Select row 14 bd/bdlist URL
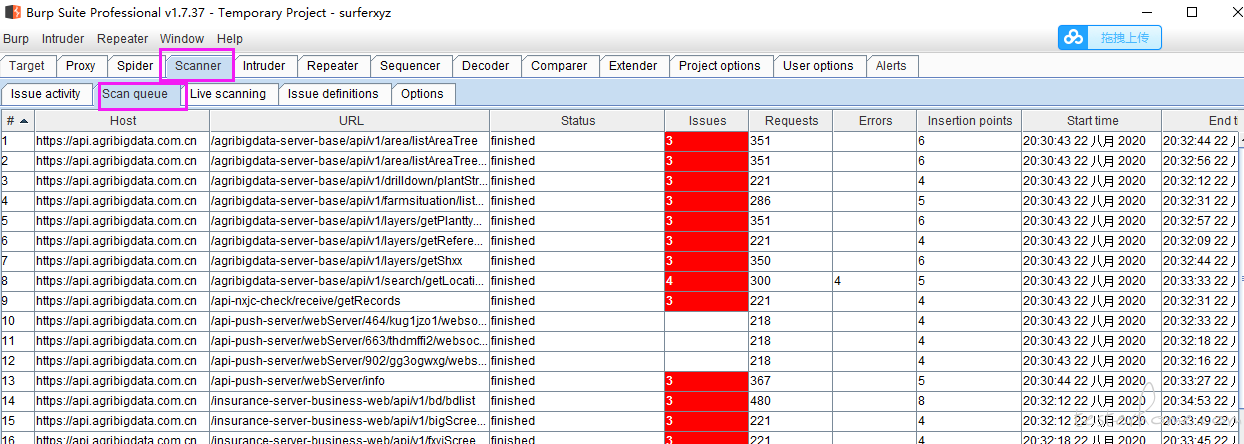This screenshot has width=1244, height=444. (x=349, y=401)
